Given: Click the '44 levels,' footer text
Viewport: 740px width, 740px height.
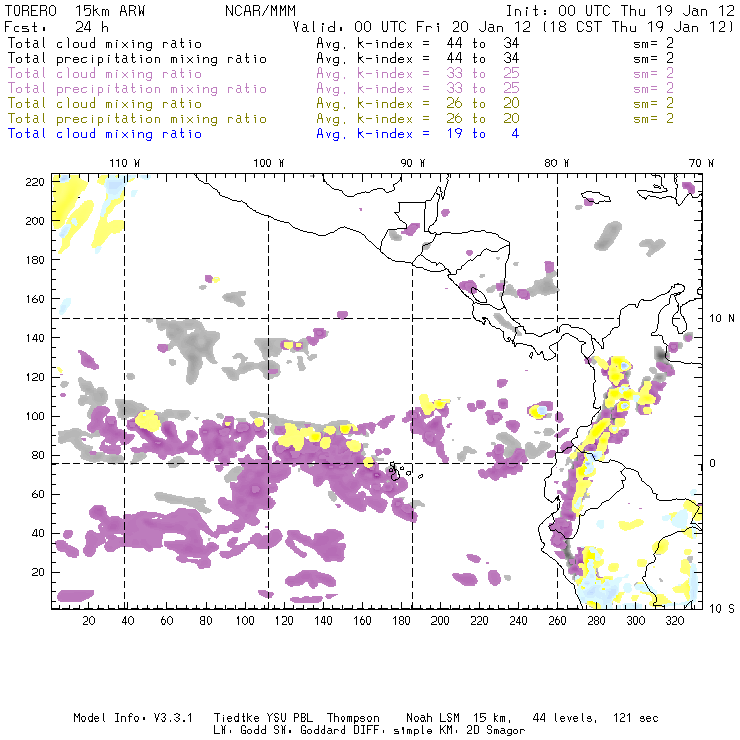Looking at the screenshot, I should point(565,718).
